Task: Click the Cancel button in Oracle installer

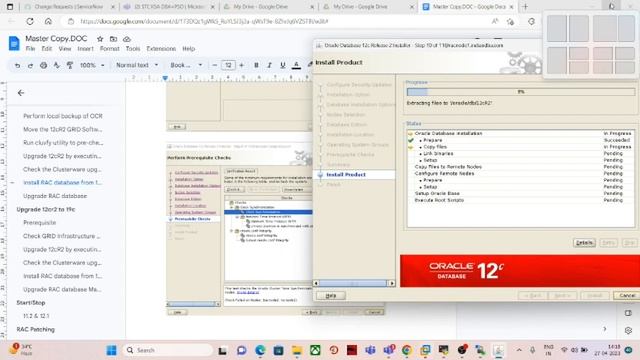Action: pyautogui.click(x=627, y=295)
